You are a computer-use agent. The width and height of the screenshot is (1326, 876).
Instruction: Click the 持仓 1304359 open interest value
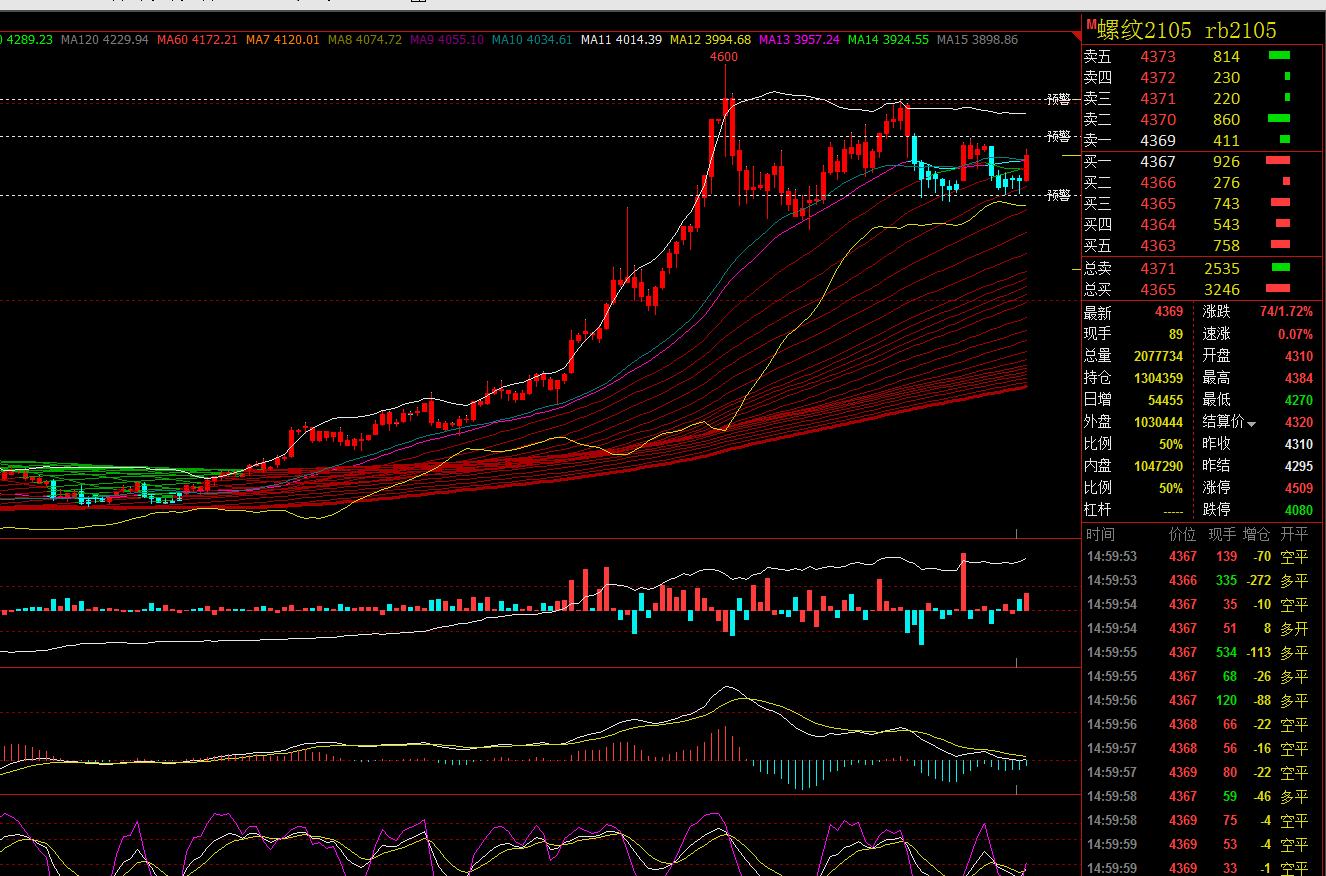click(x=1158, y=378)
